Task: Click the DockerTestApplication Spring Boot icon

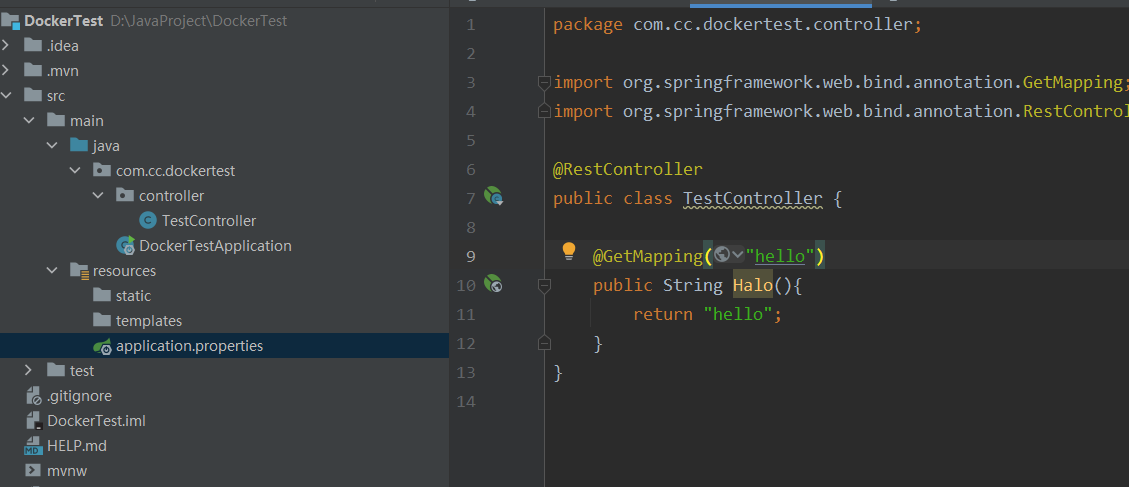Action: (126, 246)
